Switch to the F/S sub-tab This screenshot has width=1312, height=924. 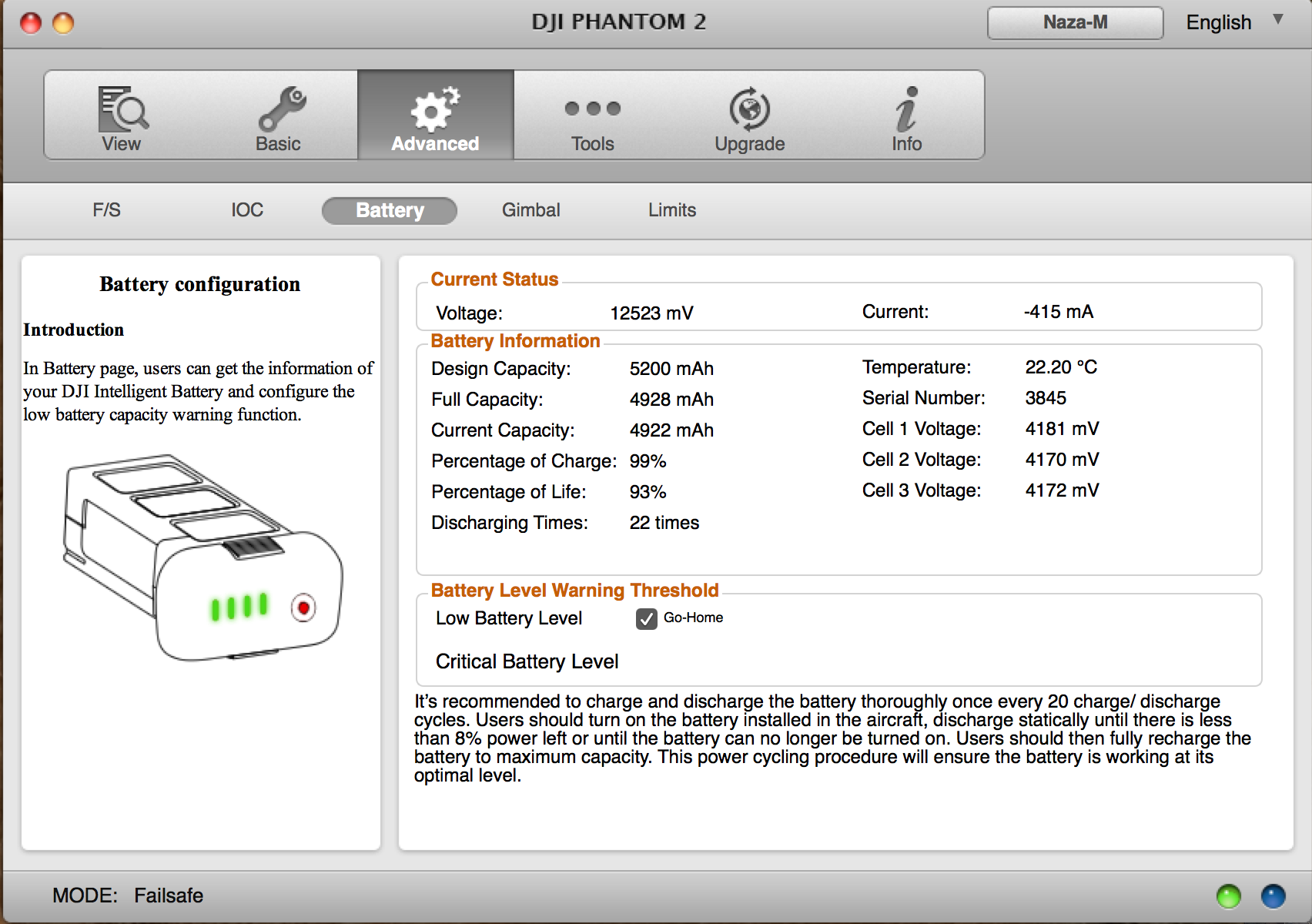106,210
